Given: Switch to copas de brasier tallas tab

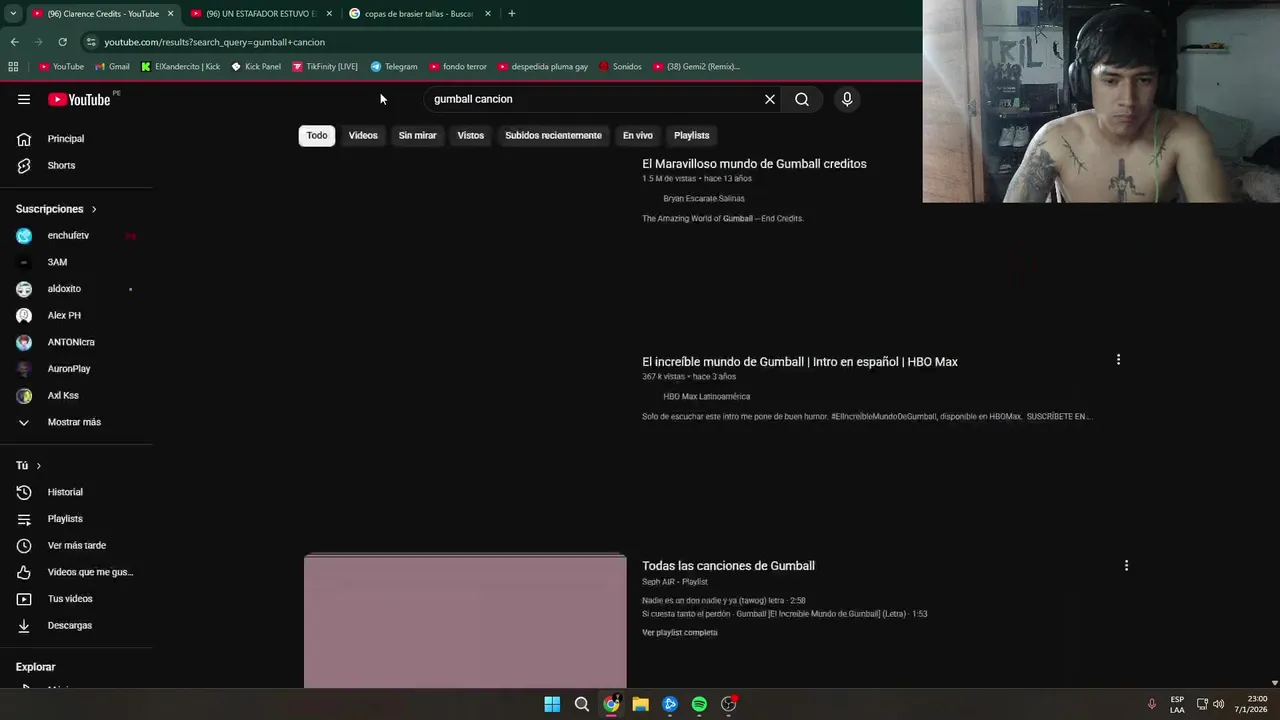Looking at the screenshot, I should [x=418, y=14].
